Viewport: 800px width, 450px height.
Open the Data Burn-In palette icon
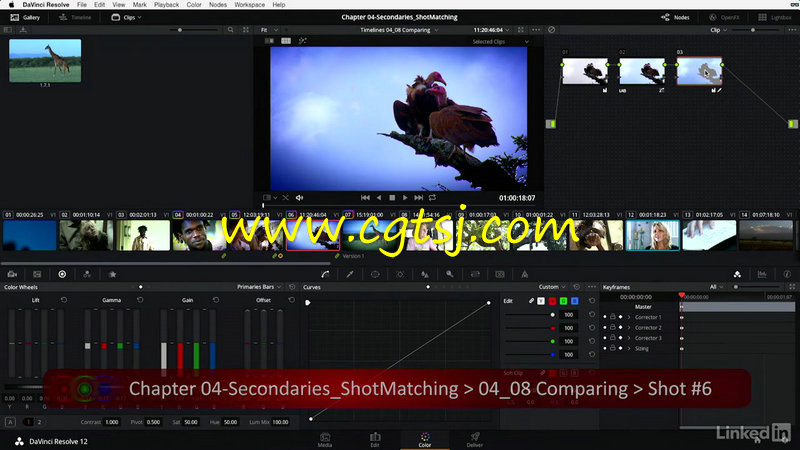coord(524,274)
